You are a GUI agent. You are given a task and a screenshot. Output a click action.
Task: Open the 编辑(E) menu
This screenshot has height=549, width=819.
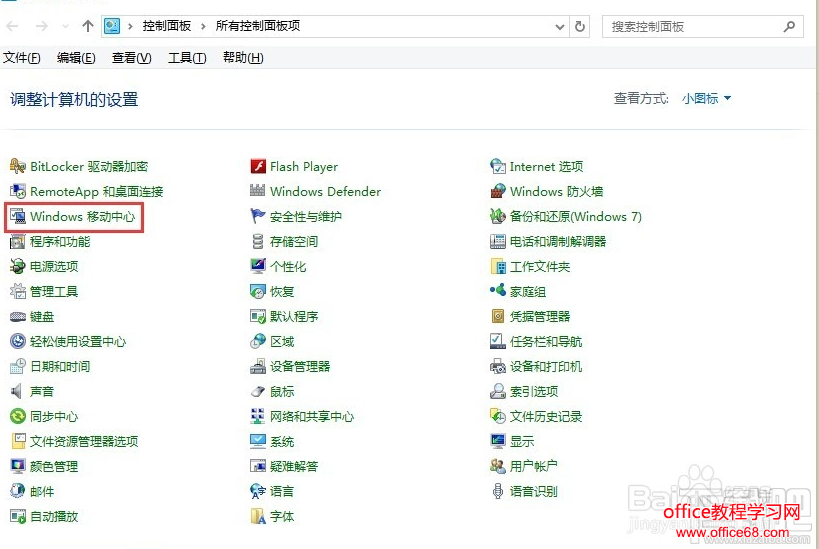pyautogui.click(x=76, y=57)
